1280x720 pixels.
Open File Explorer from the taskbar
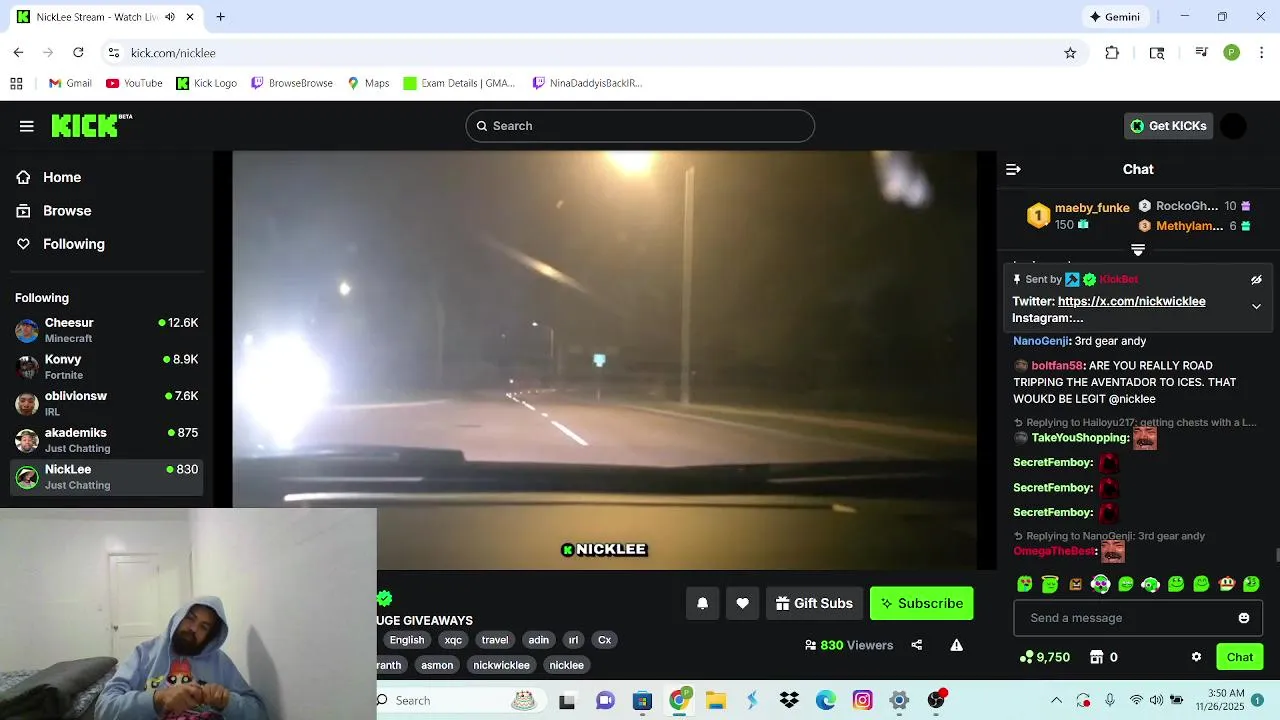[x=715, y=700]
